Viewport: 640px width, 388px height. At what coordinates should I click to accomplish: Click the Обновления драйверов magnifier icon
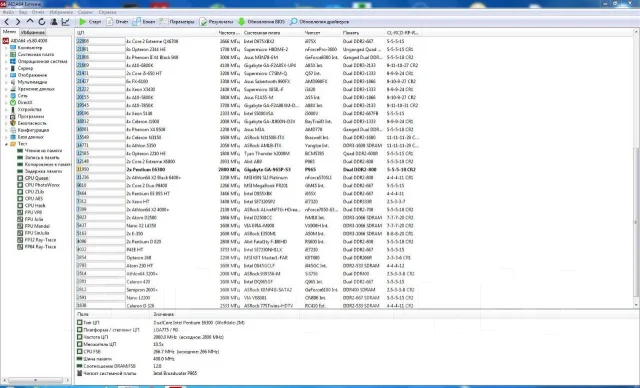point(293,22)
